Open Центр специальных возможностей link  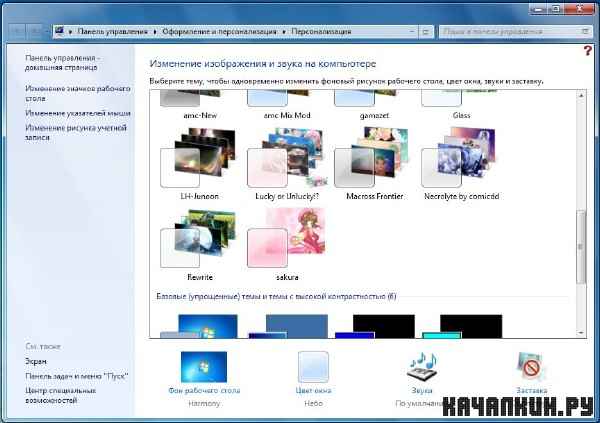[x=60, y=395]
